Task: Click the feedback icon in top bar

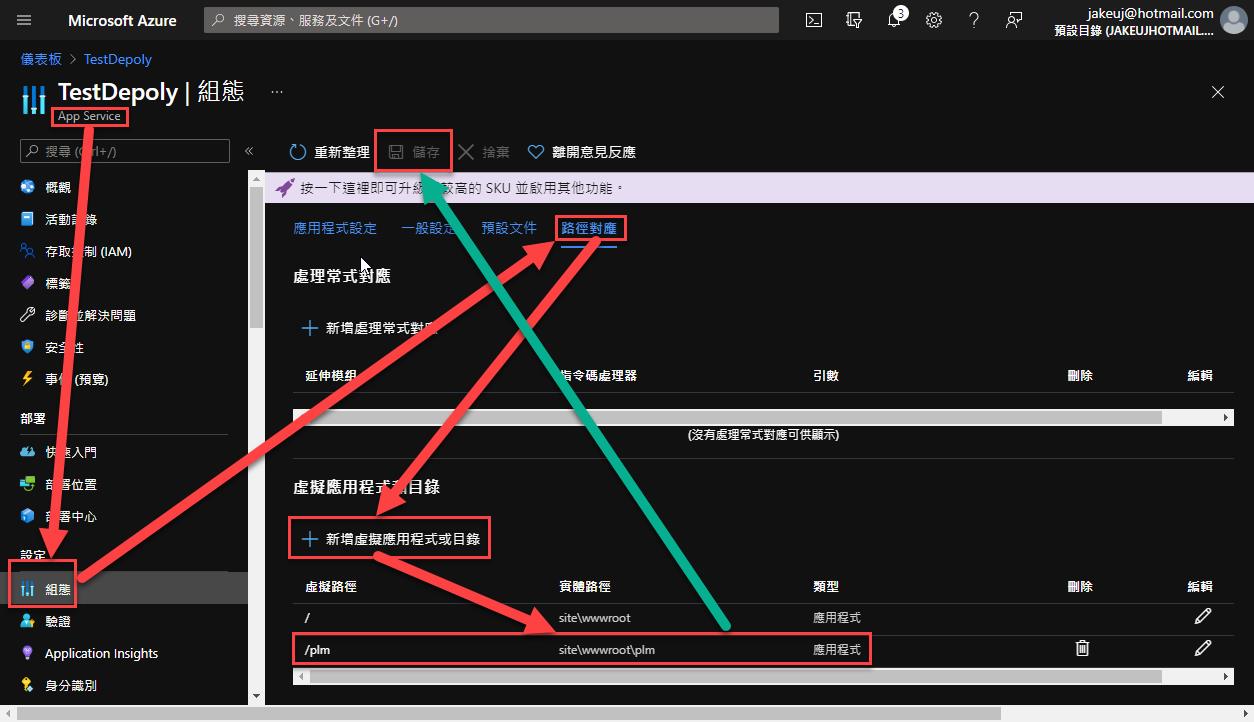Action: pyautogui.click(x=1014, y=20)
